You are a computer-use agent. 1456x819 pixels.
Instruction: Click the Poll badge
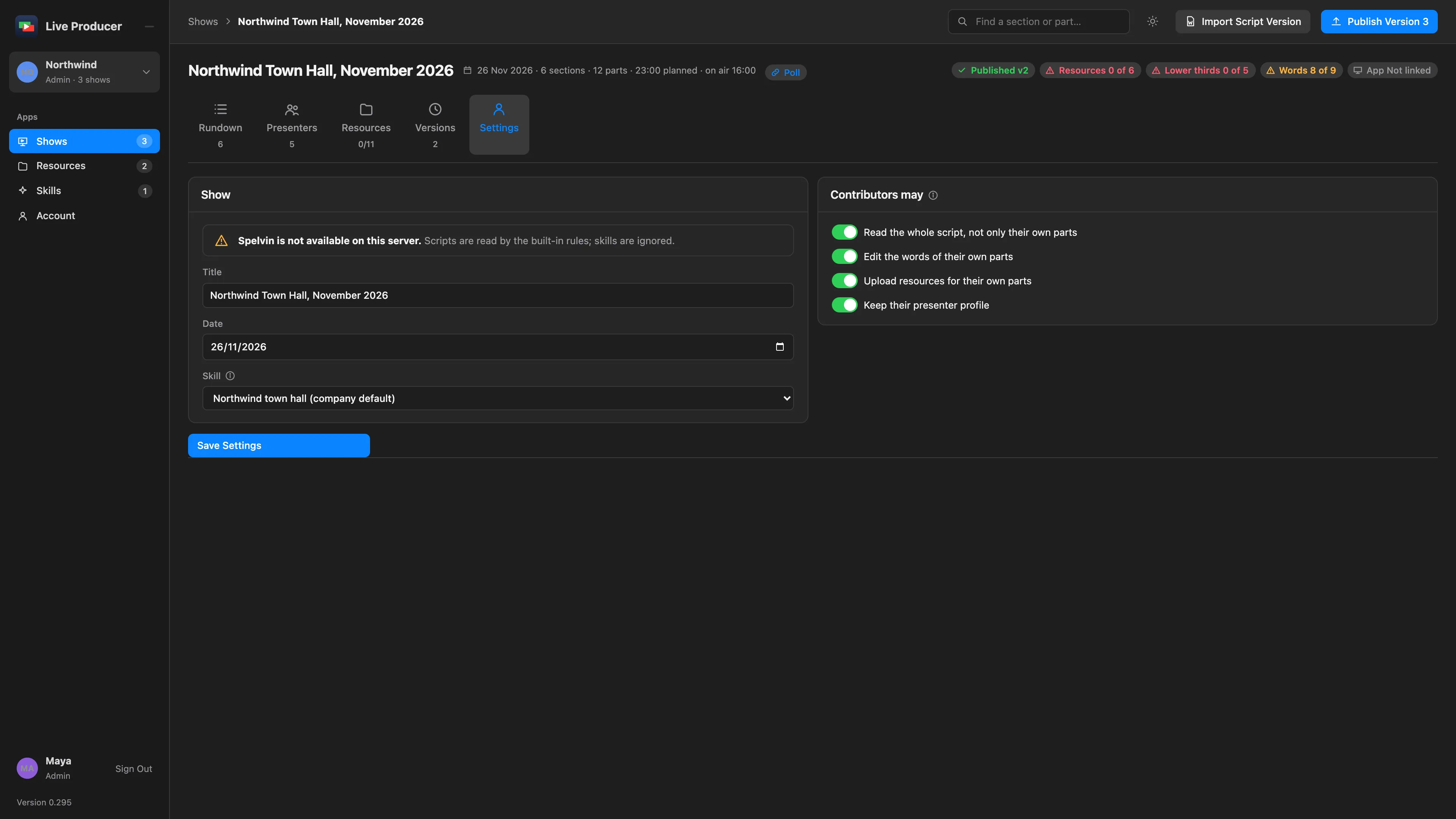click(x=786, y=72)
